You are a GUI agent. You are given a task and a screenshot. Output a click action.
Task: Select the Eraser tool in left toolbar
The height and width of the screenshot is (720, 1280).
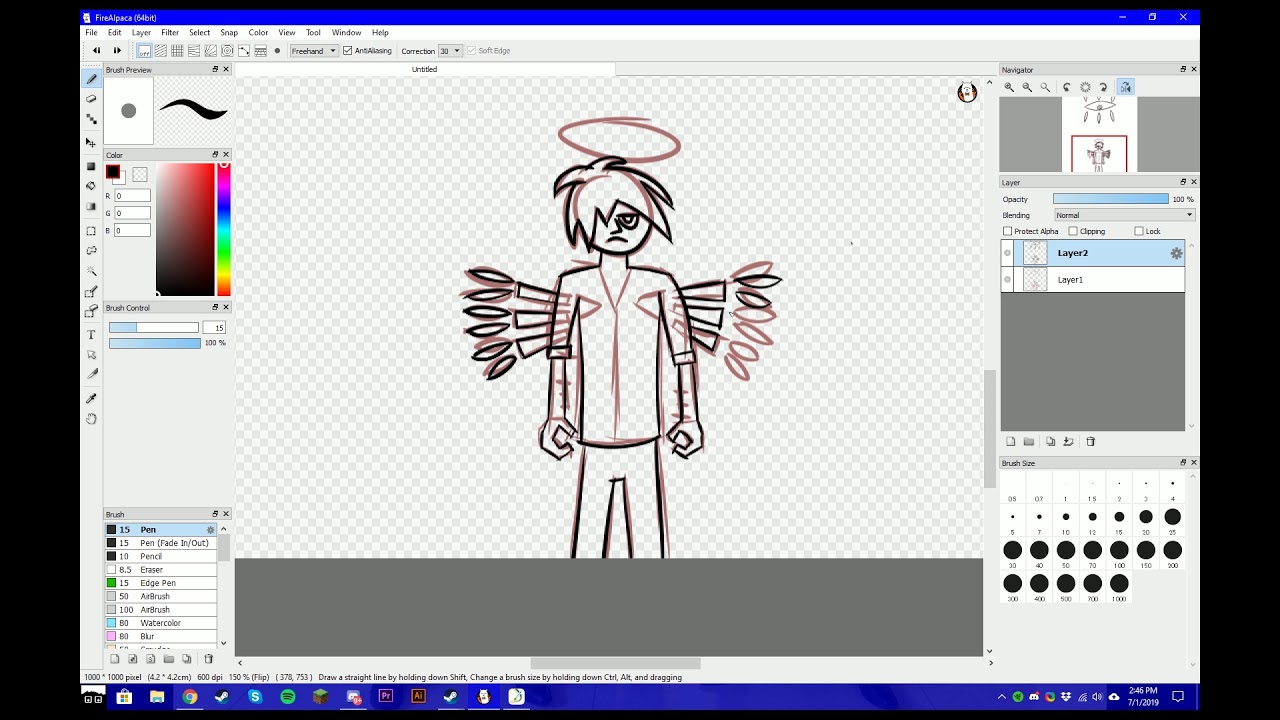[91, 98]
